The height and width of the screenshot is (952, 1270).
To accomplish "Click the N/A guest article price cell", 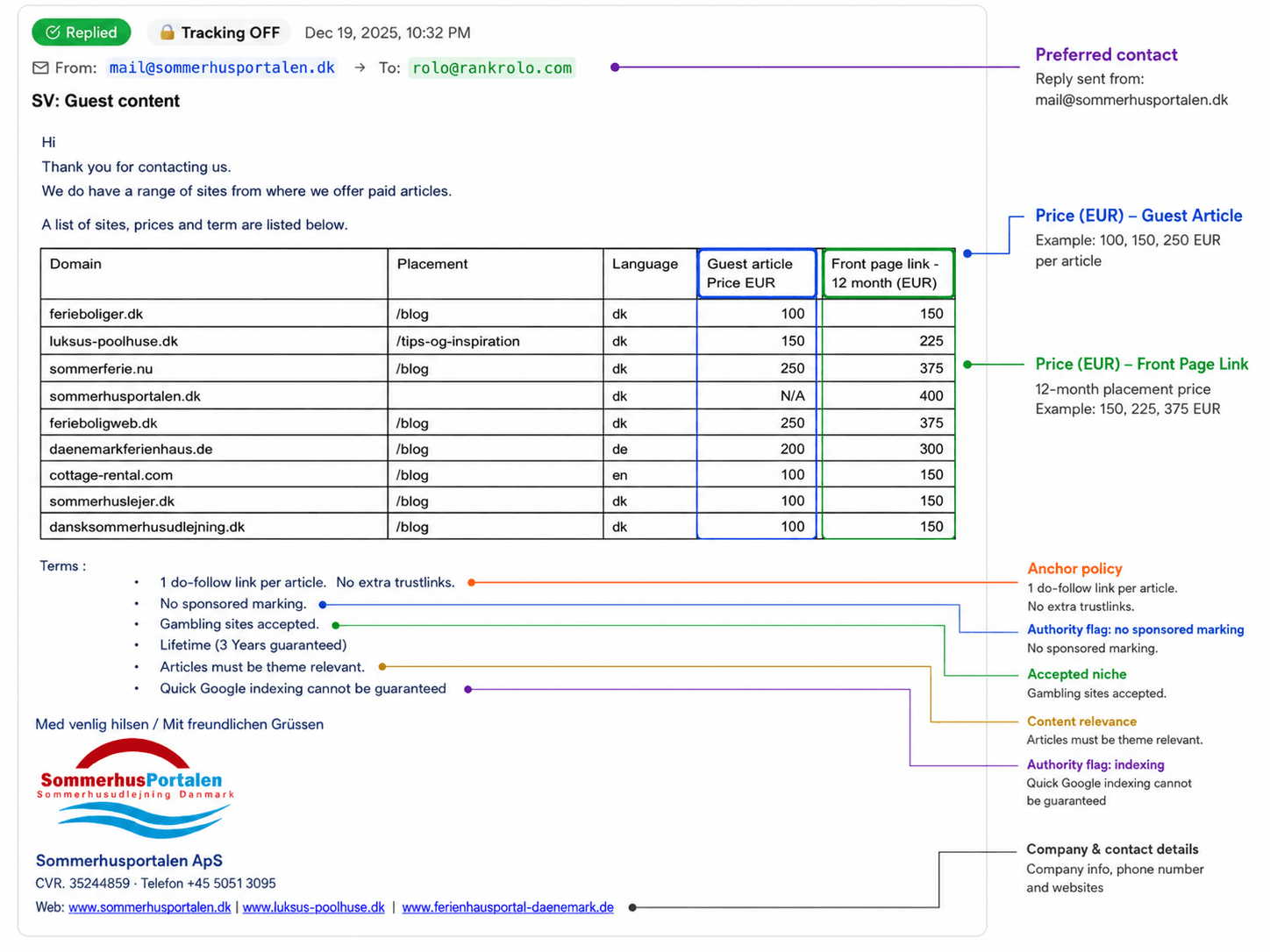I will point(757,395).
